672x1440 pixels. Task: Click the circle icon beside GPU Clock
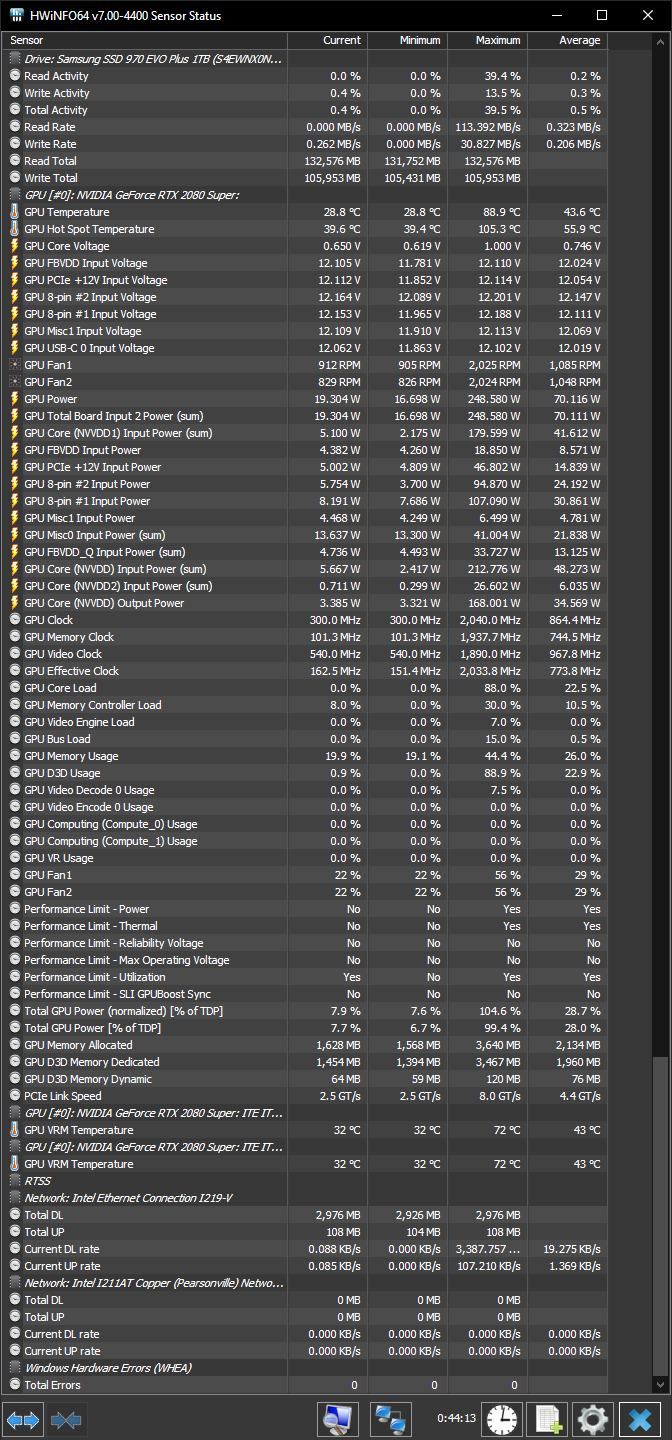[x=14, y=620]
